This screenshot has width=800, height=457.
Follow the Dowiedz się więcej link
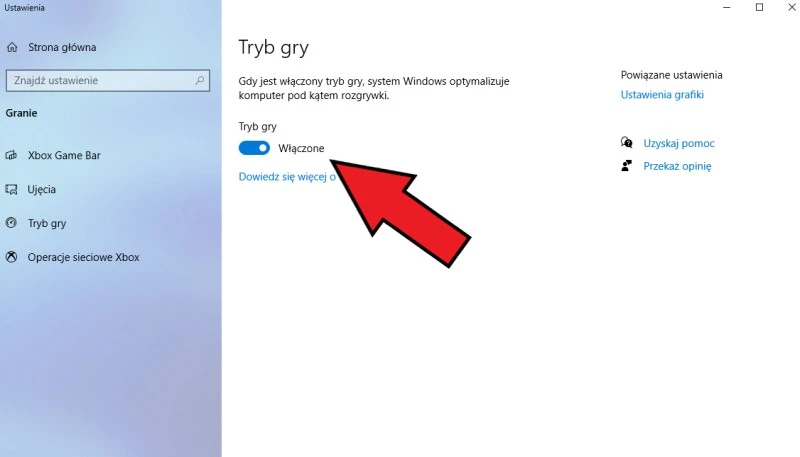(x=287, y=176)
